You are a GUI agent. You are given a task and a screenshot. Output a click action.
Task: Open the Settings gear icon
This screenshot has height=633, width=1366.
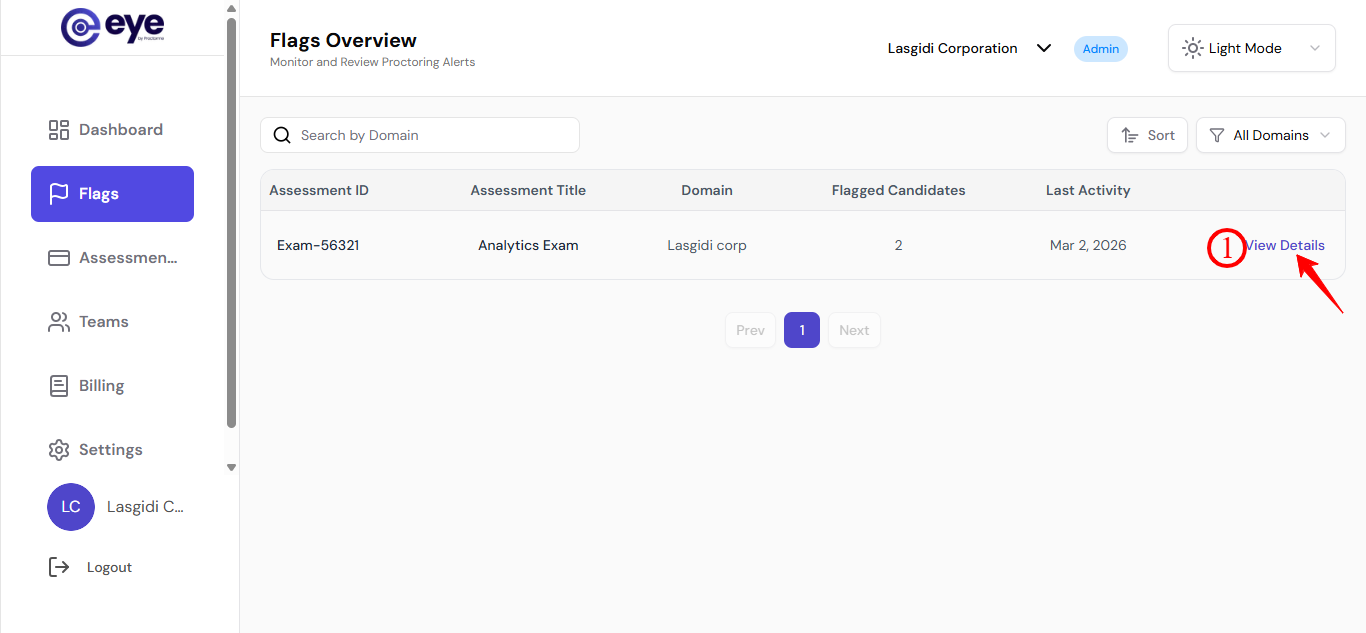pos(59,450)
